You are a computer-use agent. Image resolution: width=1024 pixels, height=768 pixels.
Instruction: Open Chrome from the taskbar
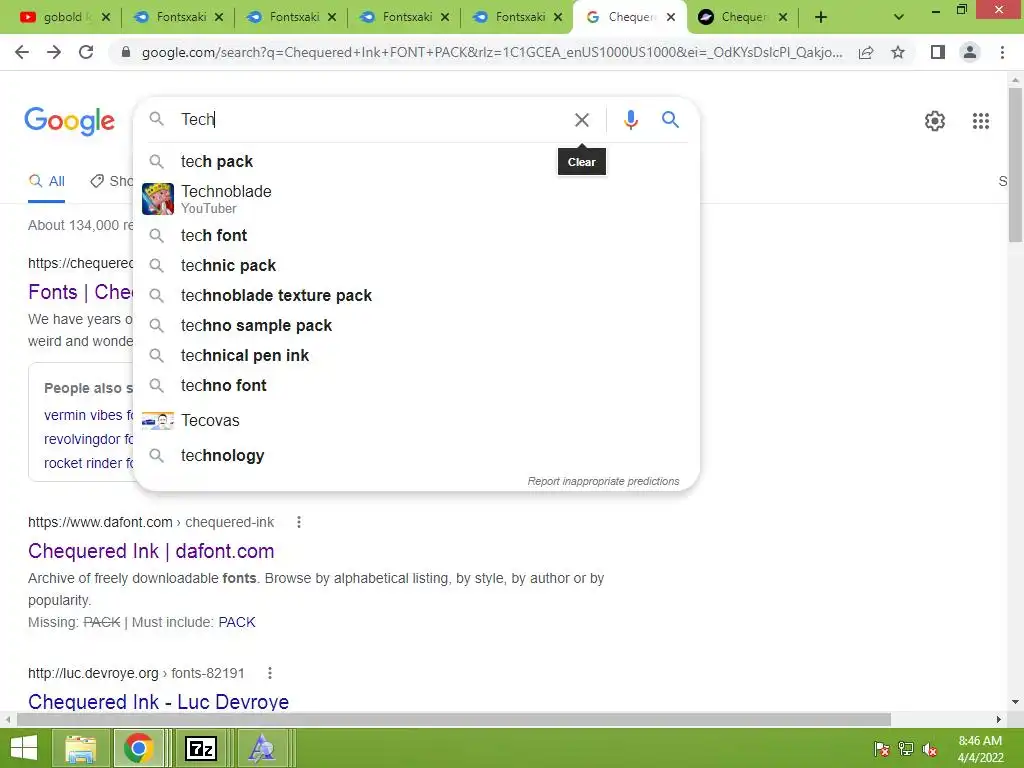click(138, 748)
